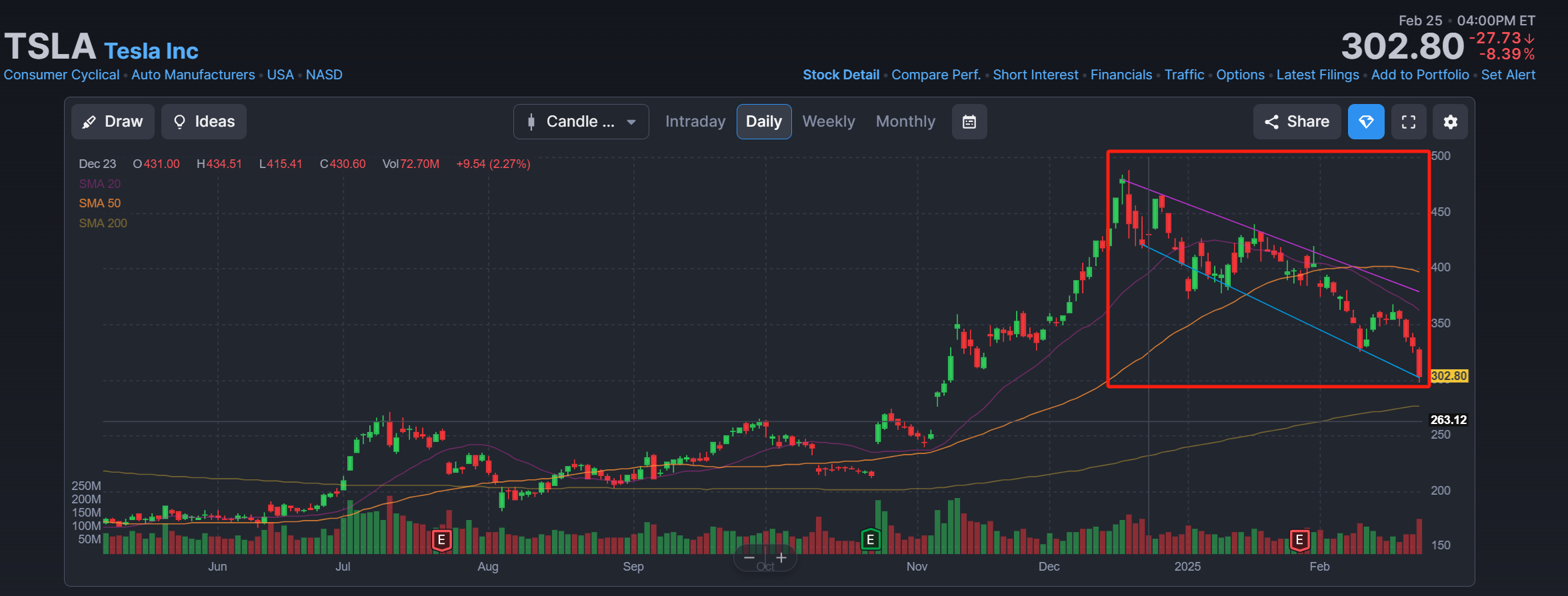Click the blue diamond premium icon
Image resolution: width=1568 pixels, height=596 pixels.
coord(1366,121)
